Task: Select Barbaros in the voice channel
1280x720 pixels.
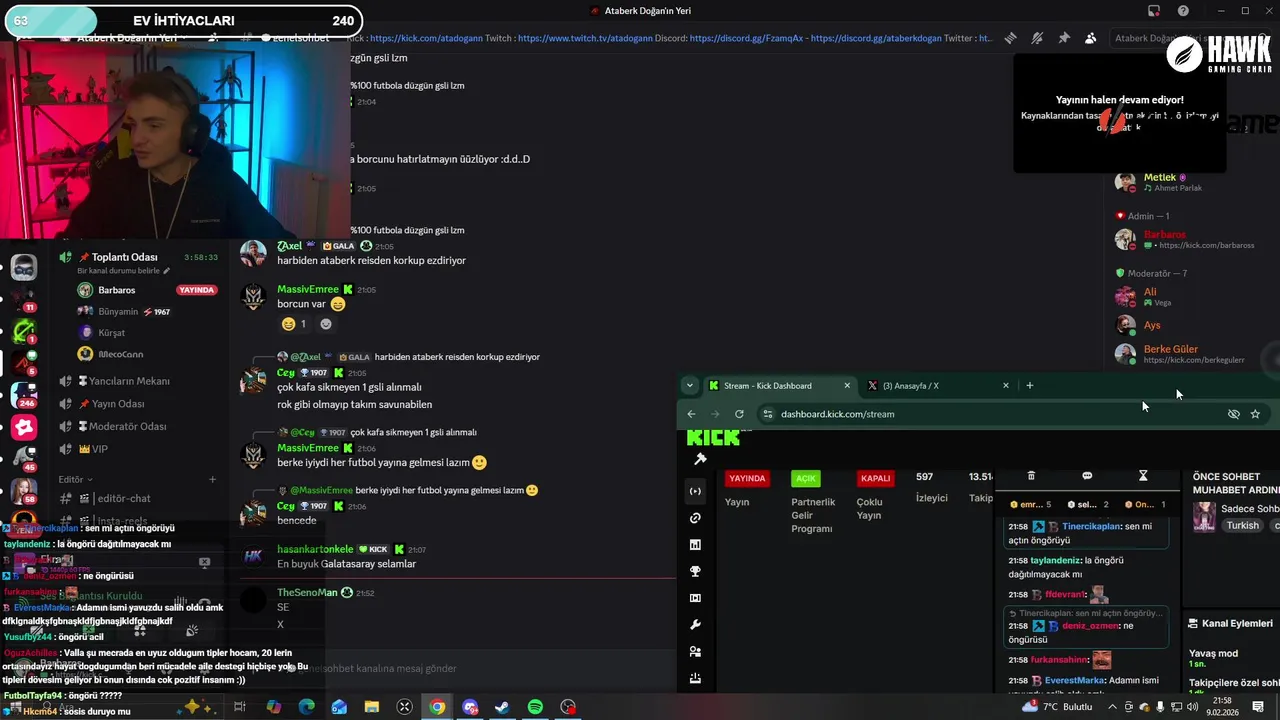Action: point(148,290)
